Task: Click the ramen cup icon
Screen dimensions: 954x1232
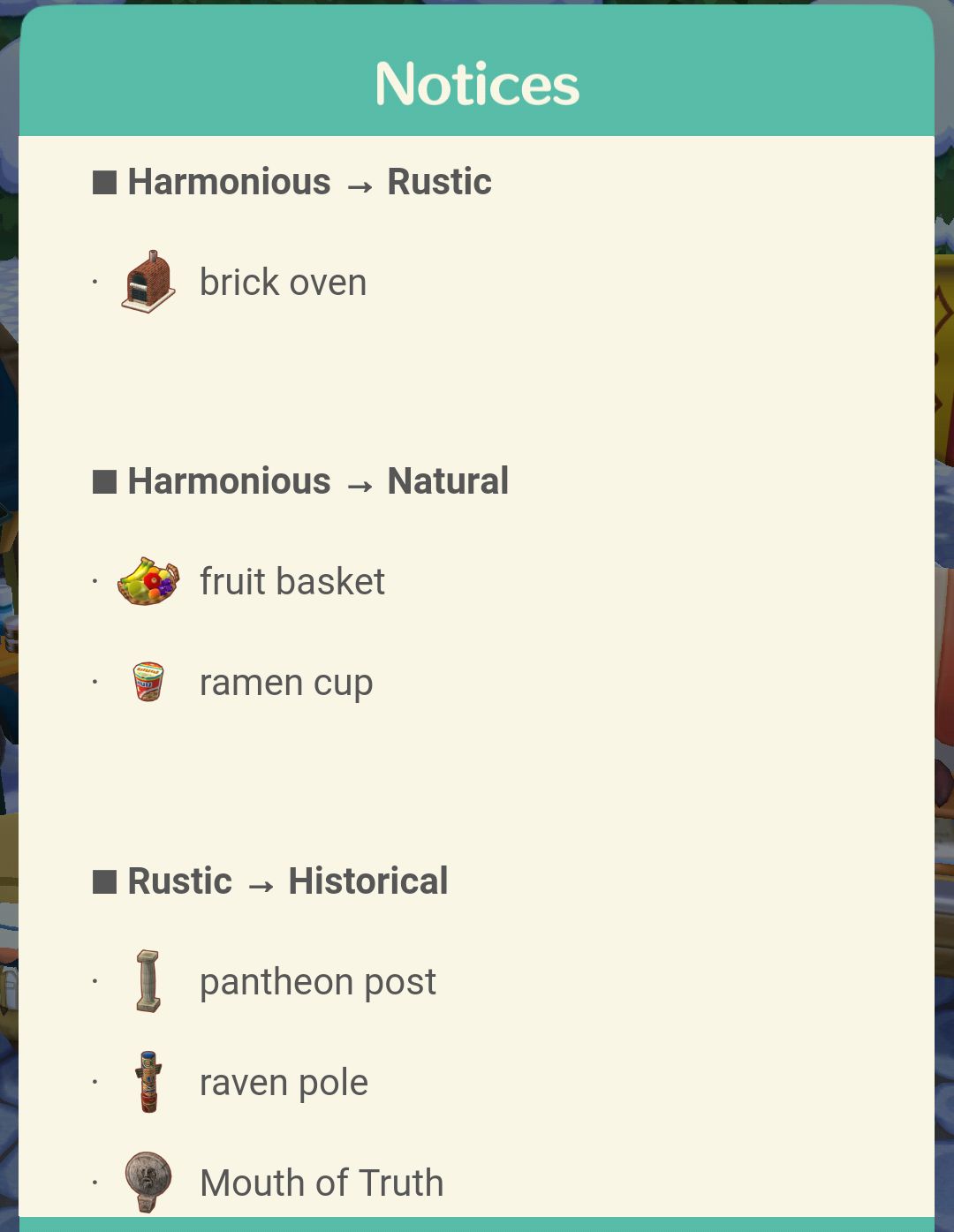Action: (x=148, y=682)
